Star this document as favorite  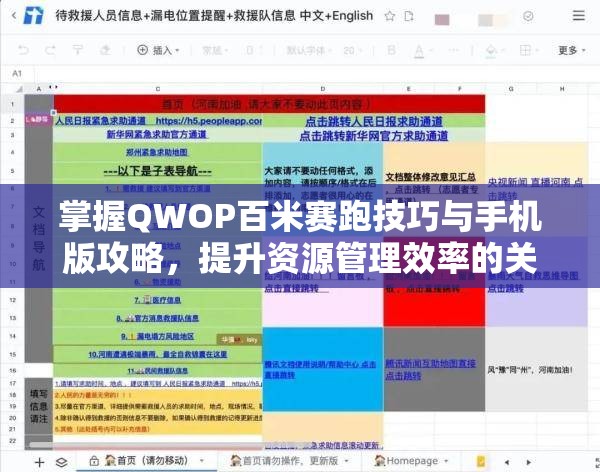tap(390, 16)
